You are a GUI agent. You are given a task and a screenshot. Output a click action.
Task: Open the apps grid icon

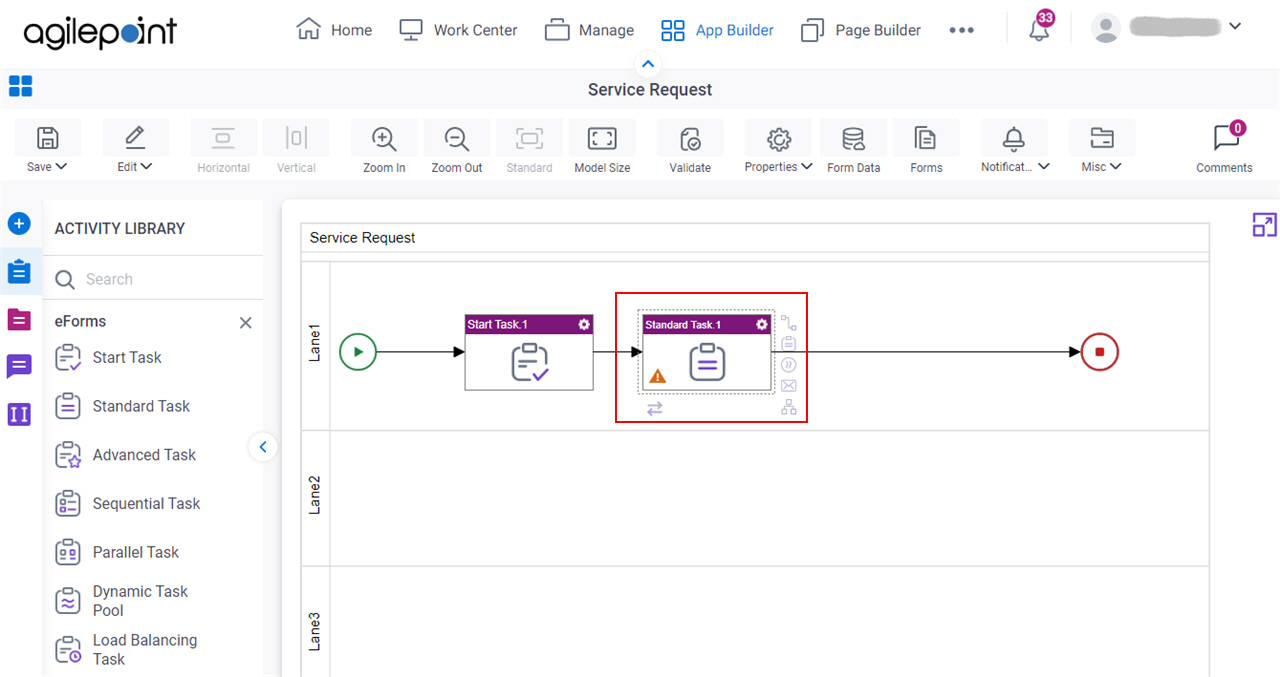tap(20, 86)
